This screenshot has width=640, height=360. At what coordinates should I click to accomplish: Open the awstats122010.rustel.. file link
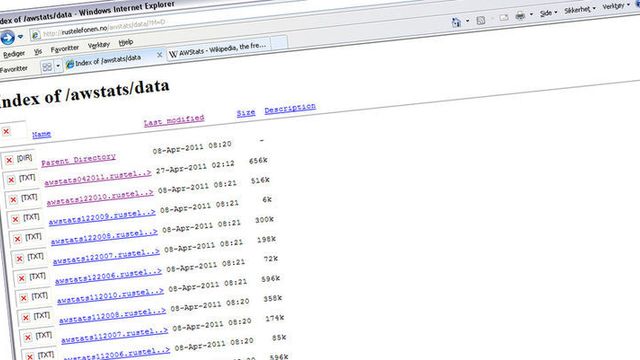(100, 198)
